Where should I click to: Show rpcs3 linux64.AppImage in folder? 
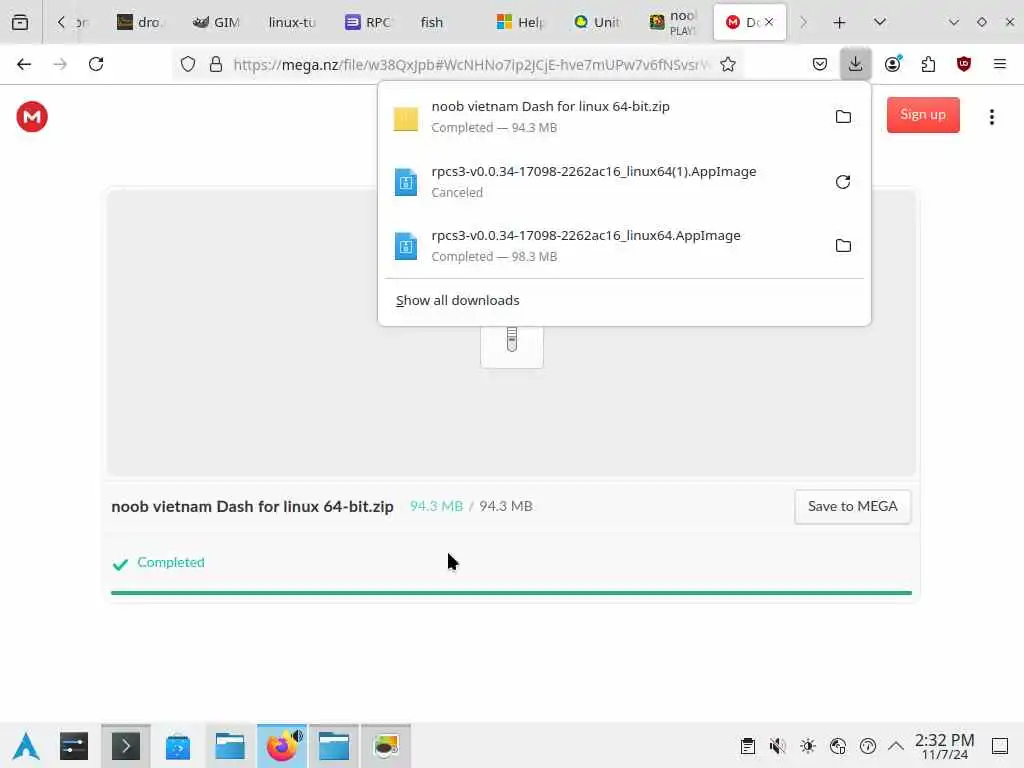843,246
